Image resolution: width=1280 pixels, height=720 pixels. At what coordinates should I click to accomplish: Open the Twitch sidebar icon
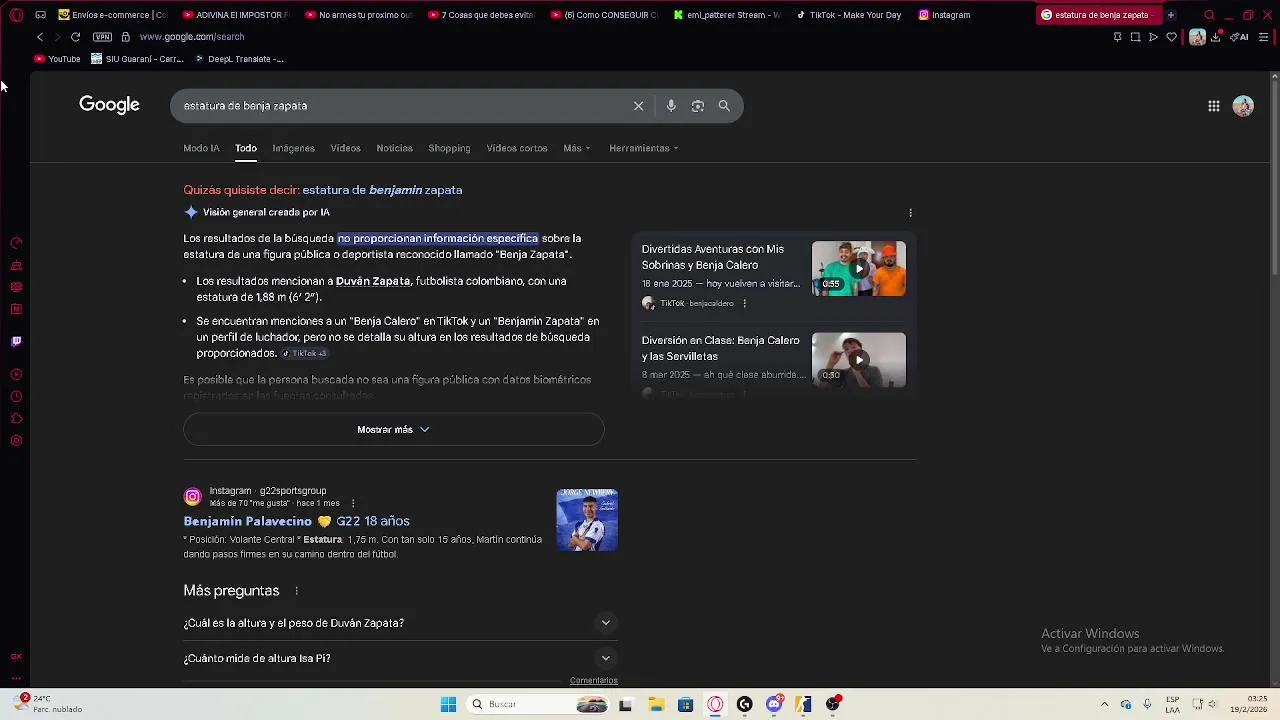[x=16, y=341]
